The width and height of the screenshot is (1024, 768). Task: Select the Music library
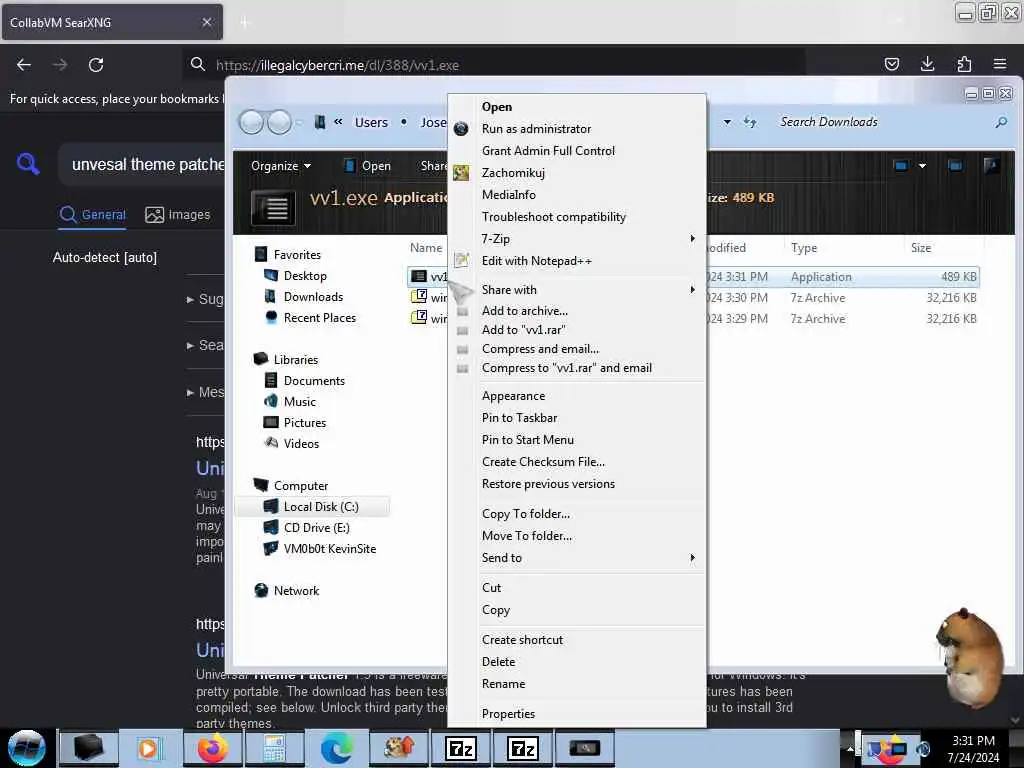coord(299,402)
